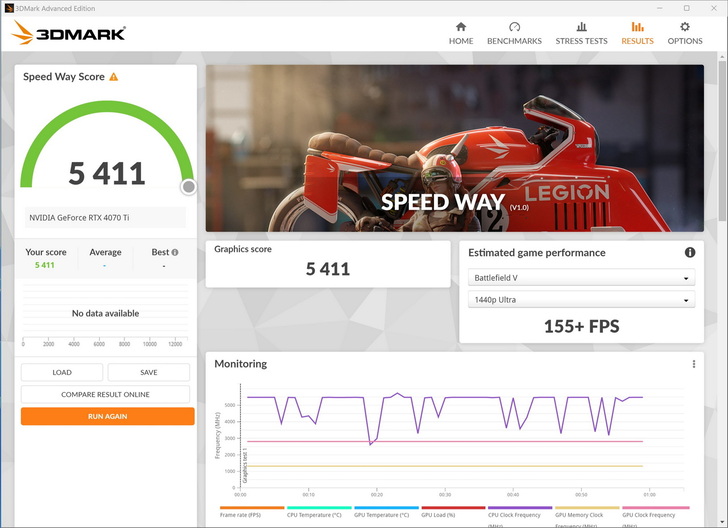Click COMPARE RESULT ONLINE
The height and width of the screenshot is (528, 728).
pyautogui.click(x=105, y=394)
